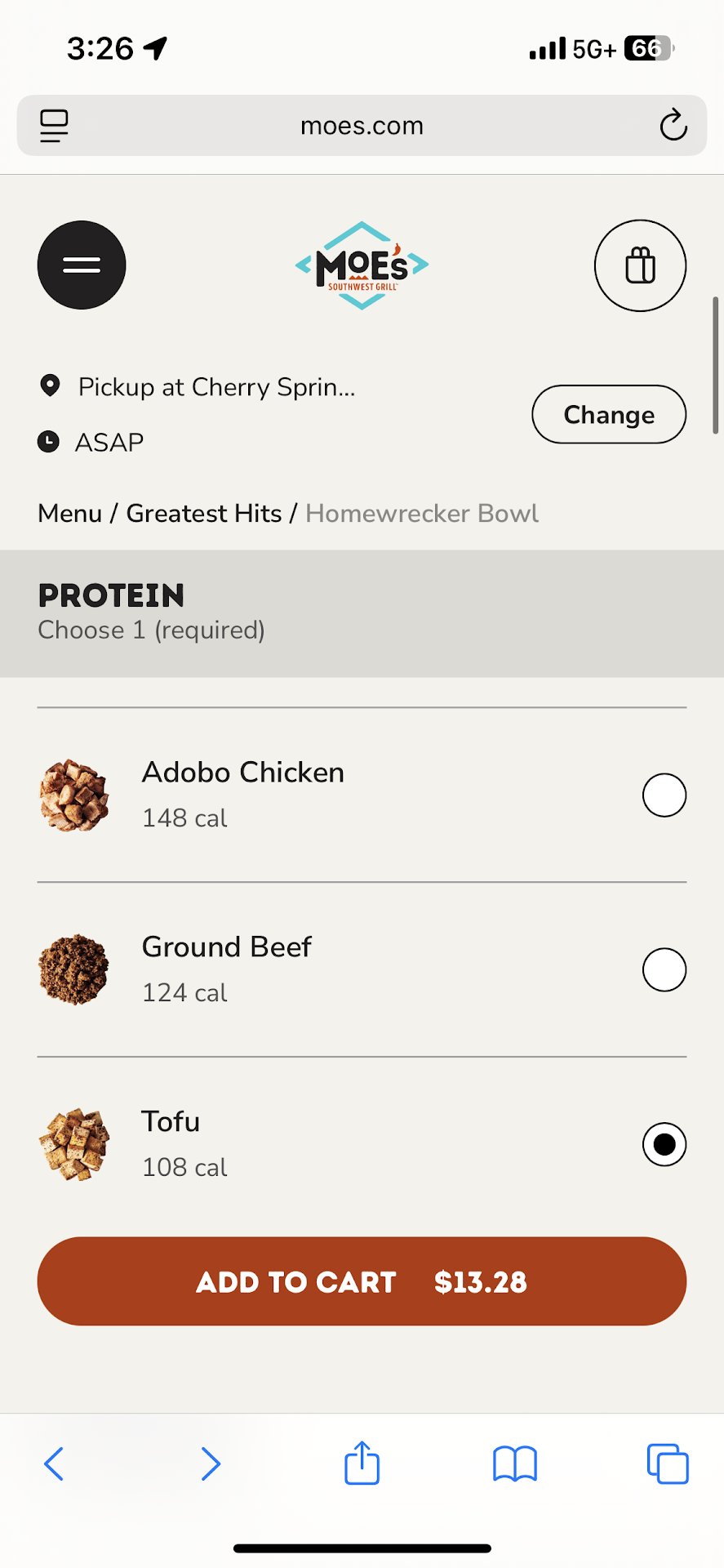Add the bowl to cart

pyautogui.click(x=362, y=1281)
